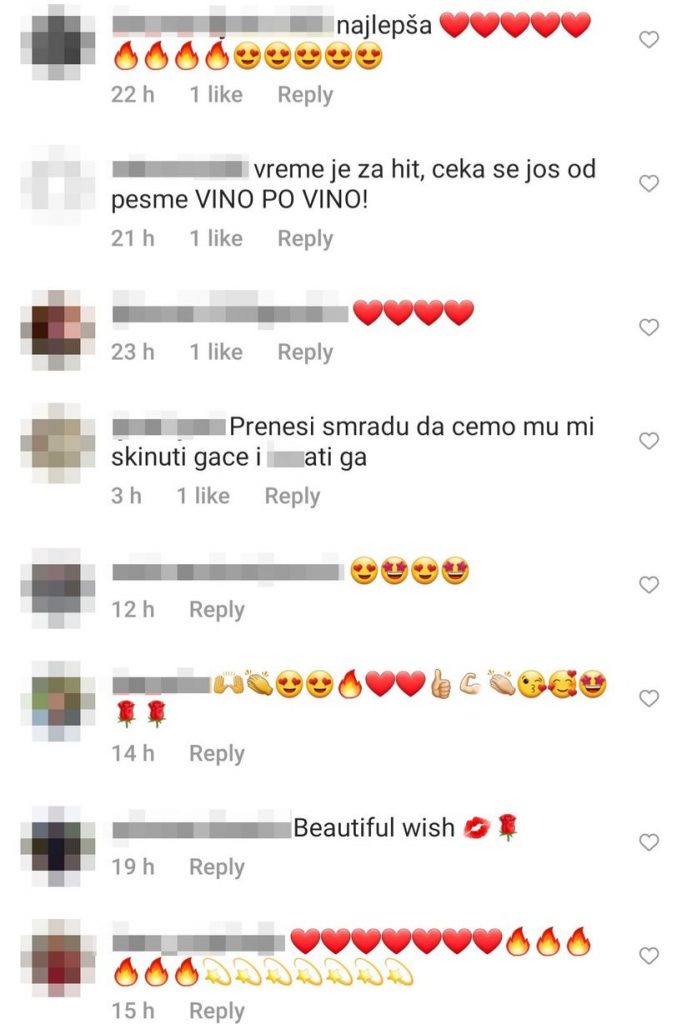Viewport: 692px width, 1024px height.
Task: Open avatar of "Beautiful wish" commenter
Action: (57, 845)
